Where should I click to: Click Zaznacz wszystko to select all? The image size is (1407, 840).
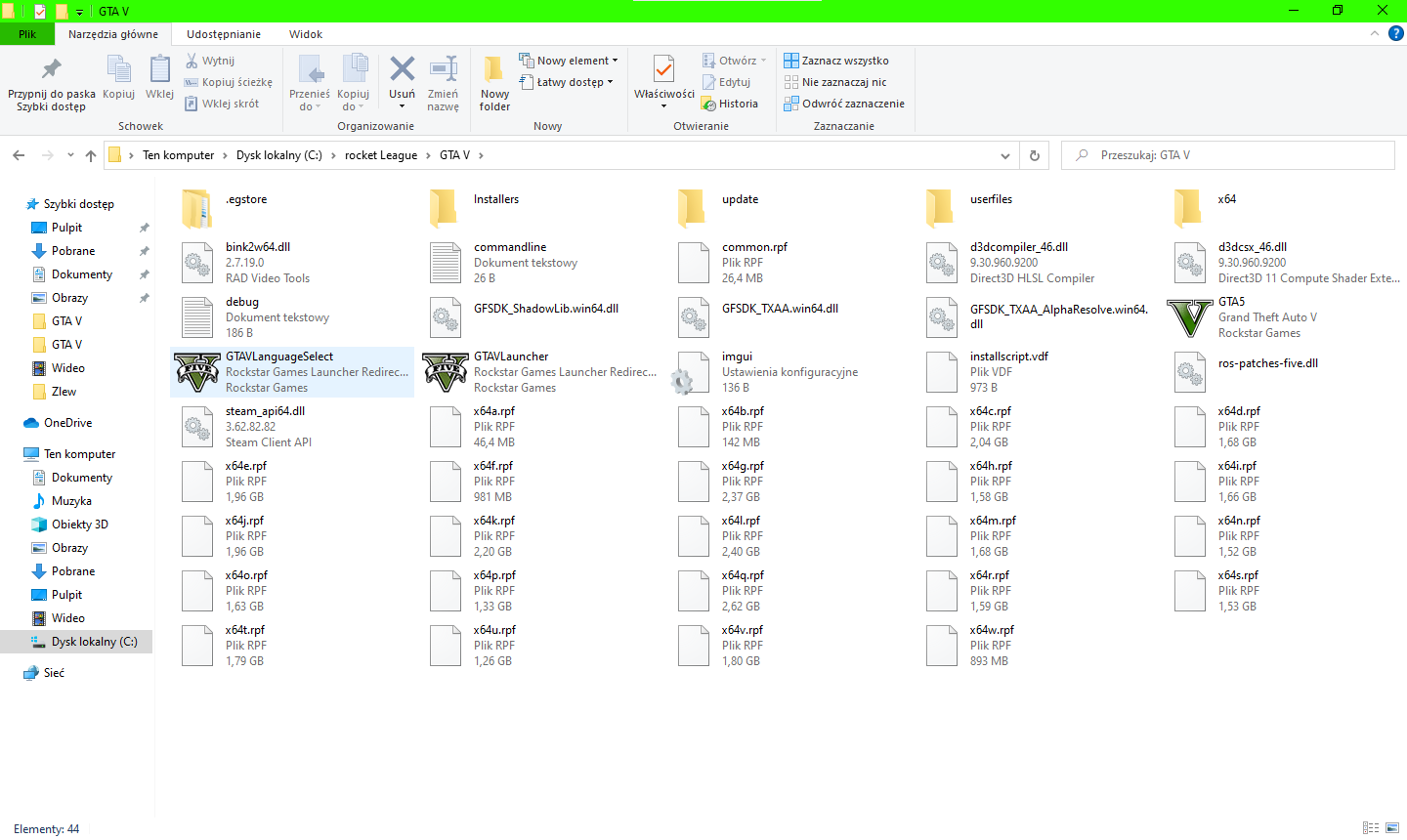[x=836, y=61]
